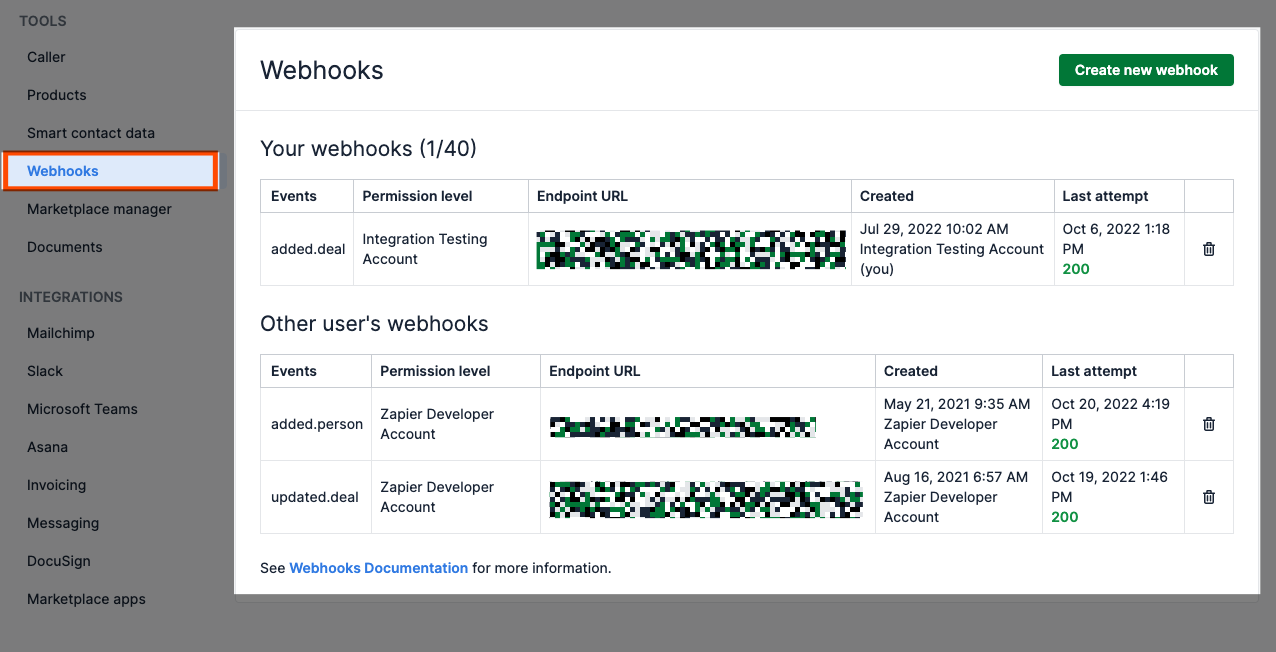Click the added.person webhook's endpoint URL

(683, 427)
